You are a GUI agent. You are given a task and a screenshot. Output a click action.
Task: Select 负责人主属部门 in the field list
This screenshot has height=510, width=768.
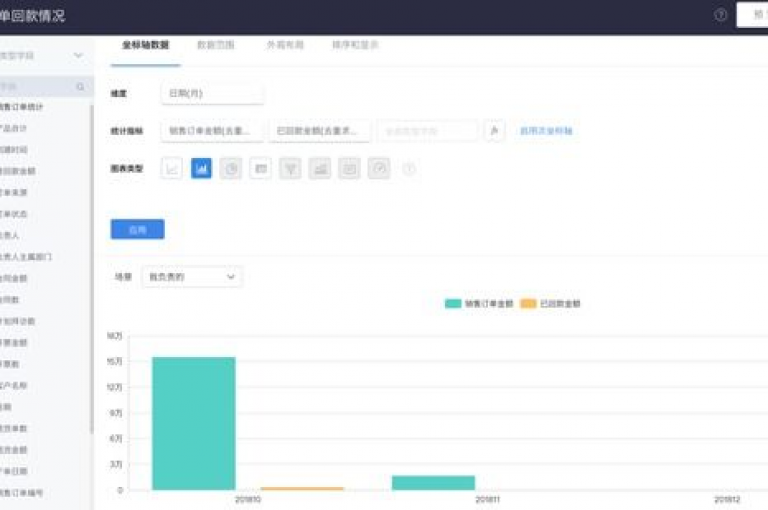pos(26,257)
